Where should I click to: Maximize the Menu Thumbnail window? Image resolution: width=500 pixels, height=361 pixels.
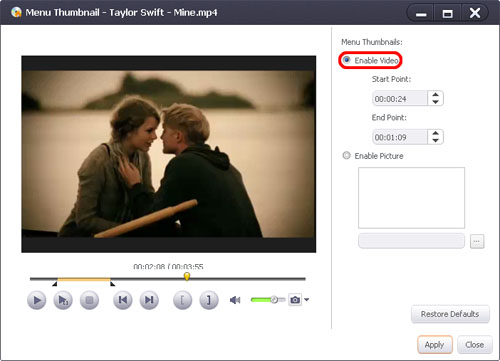click(447, 14)
